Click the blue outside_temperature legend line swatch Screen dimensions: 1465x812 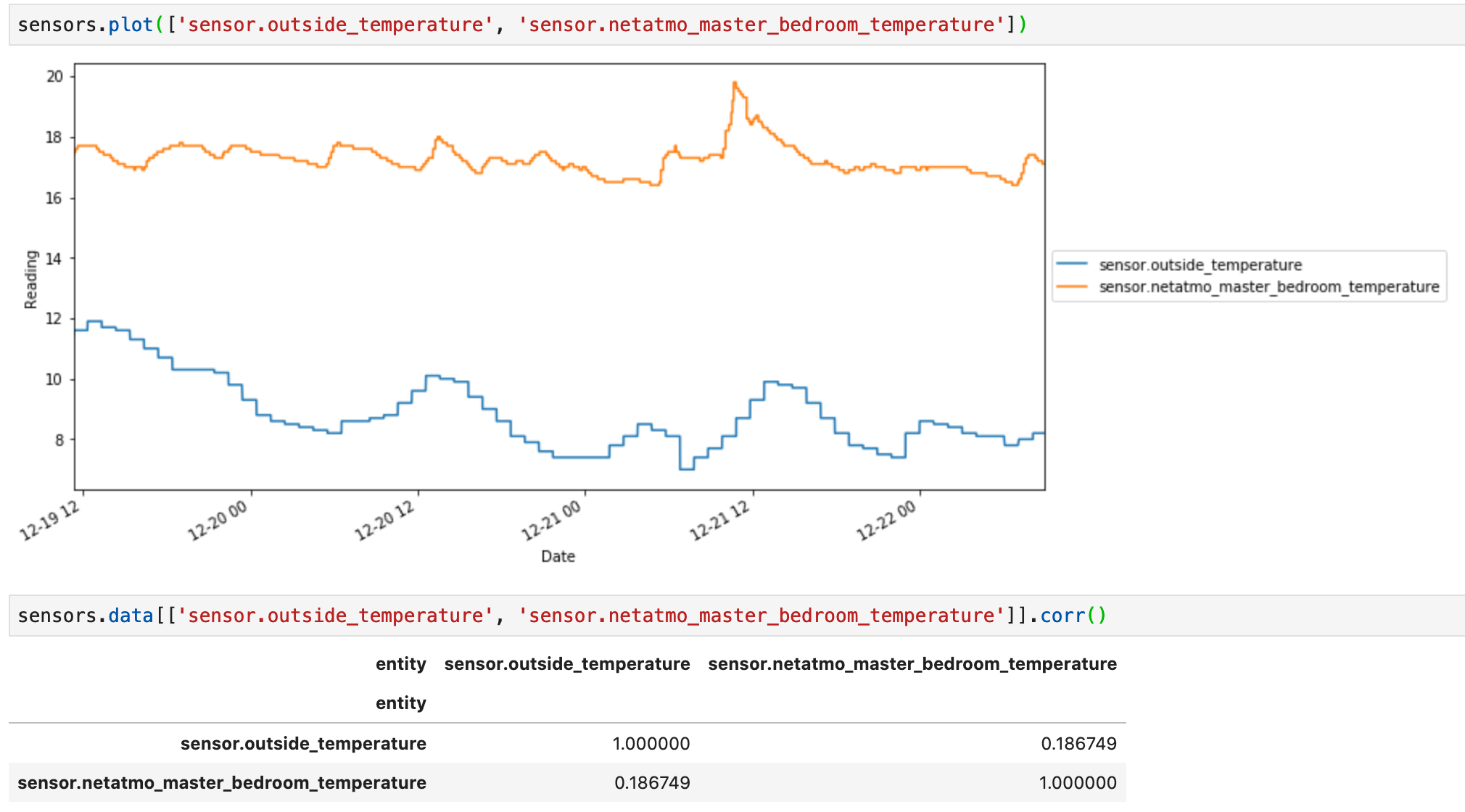(x=1071, y=265)
